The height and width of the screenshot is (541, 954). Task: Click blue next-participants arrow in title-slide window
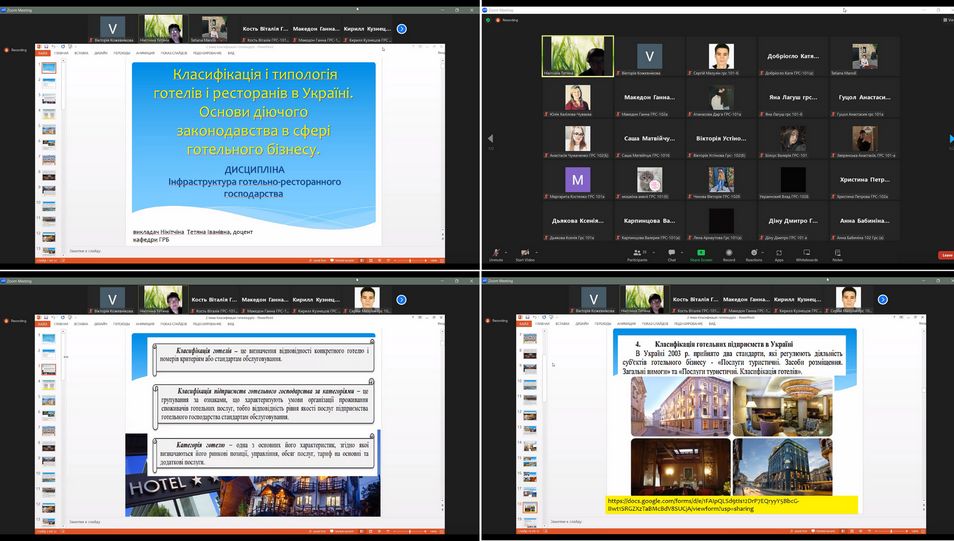pyautogui.click(x=402, y=29)
